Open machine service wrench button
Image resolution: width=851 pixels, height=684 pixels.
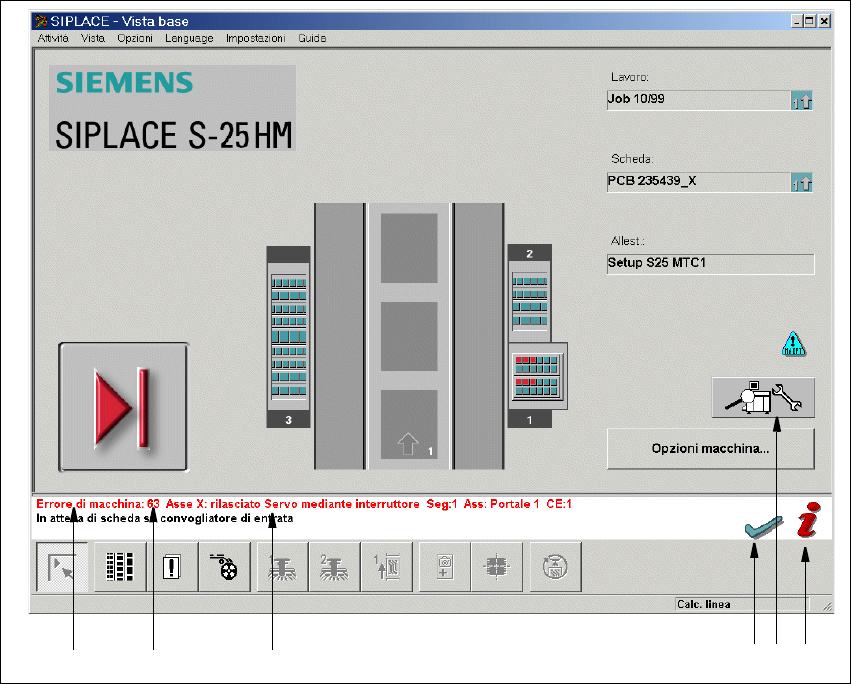pos(763,398)
